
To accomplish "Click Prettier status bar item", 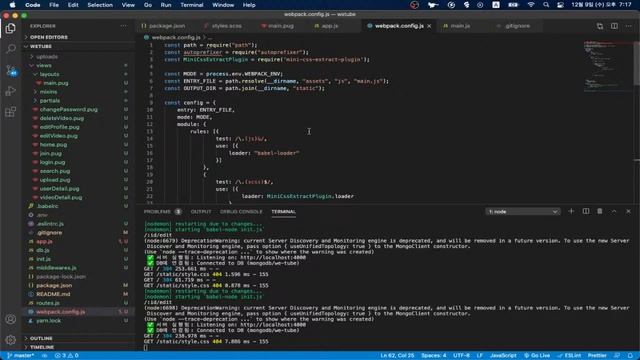I will [597, 356].
